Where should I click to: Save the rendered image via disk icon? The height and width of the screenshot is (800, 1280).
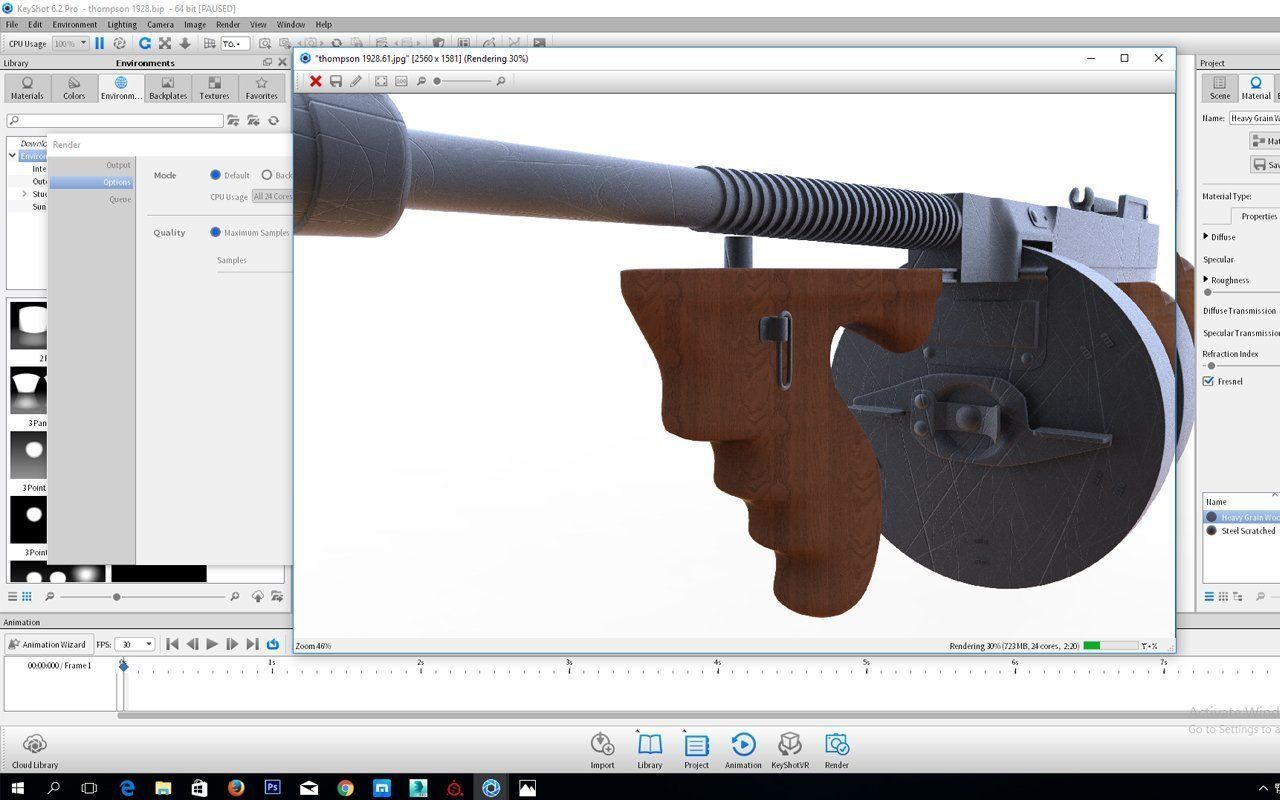[x=336, y=81]
